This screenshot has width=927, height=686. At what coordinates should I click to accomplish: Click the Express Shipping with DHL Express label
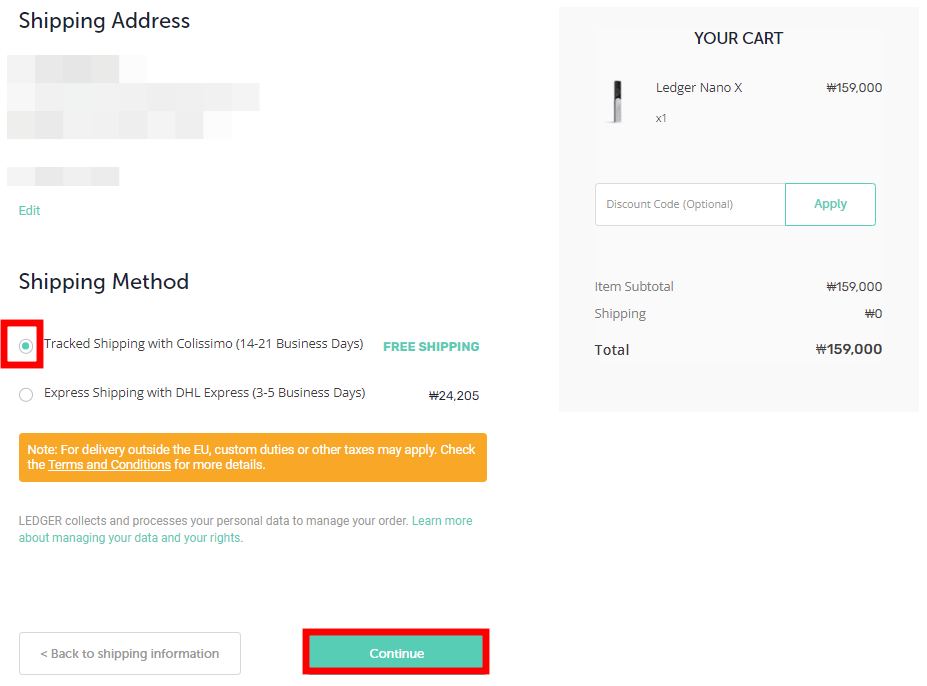tap(205, 393)
